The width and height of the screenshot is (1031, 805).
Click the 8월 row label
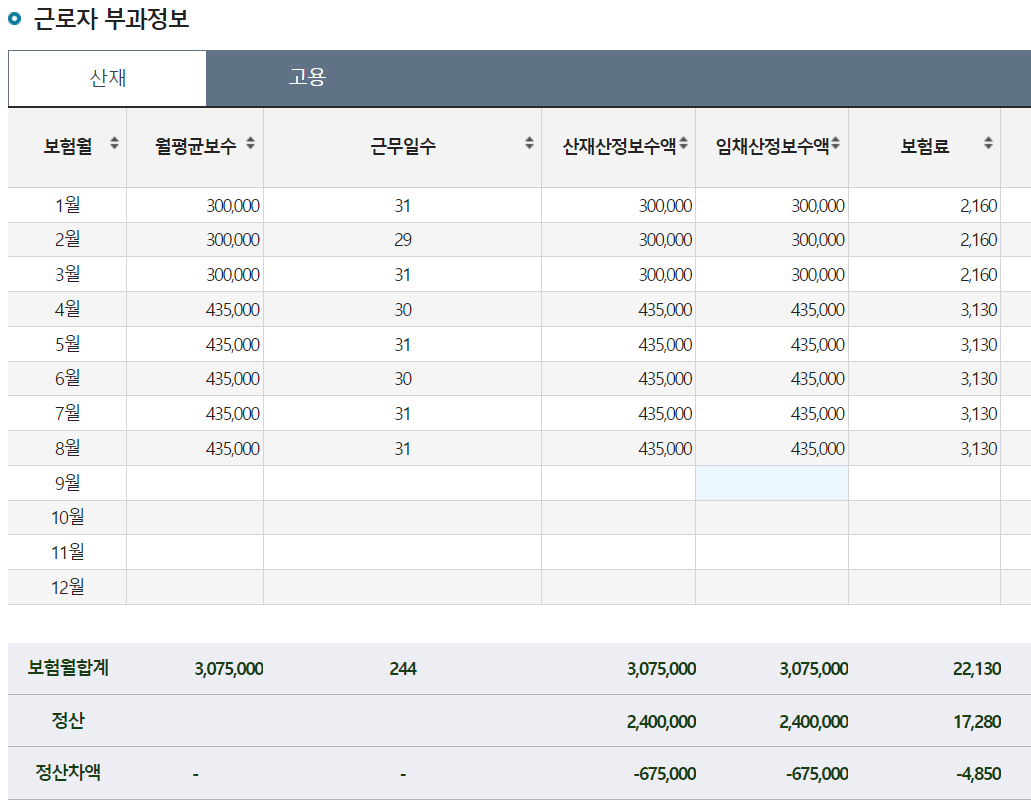[67, 448]
